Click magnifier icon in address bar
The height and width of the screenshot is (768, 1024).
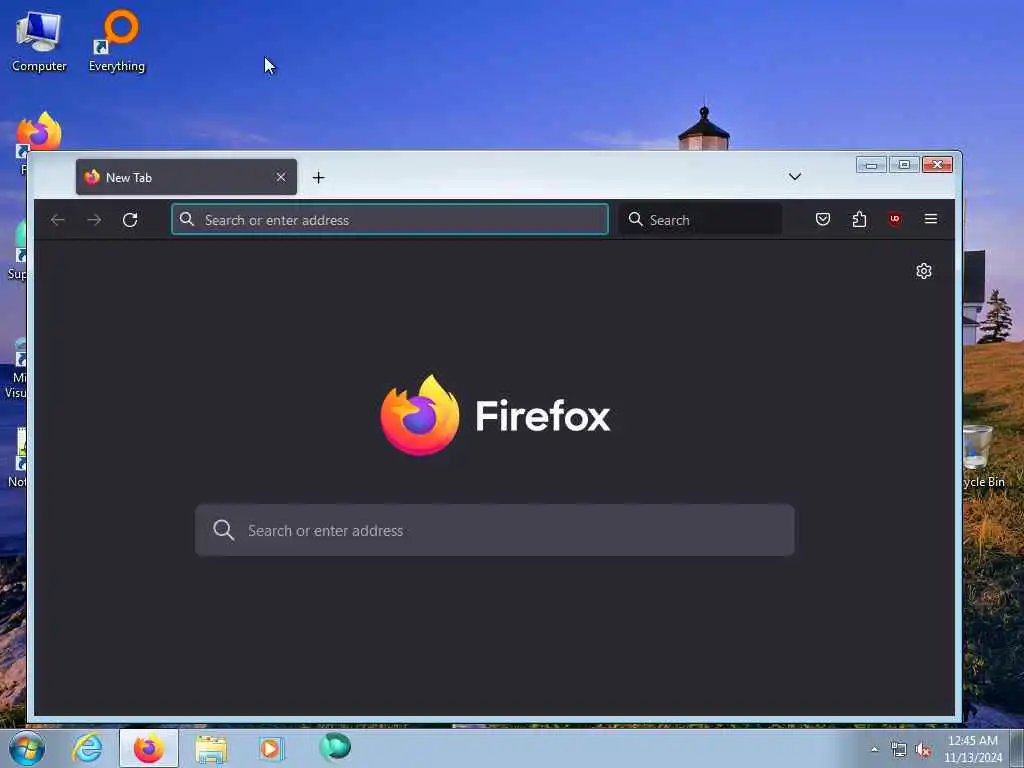187,219
